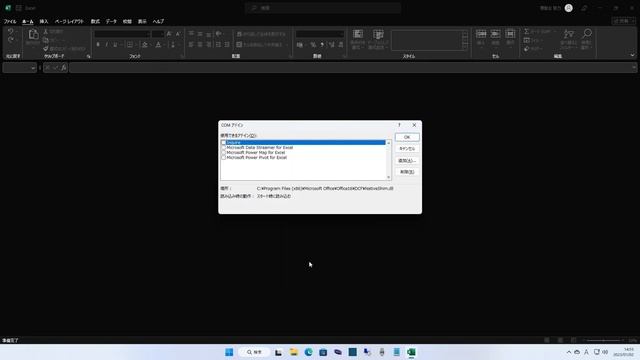Open File Explorer from the taskbar

pyautogui.click(x=294, y=352)
